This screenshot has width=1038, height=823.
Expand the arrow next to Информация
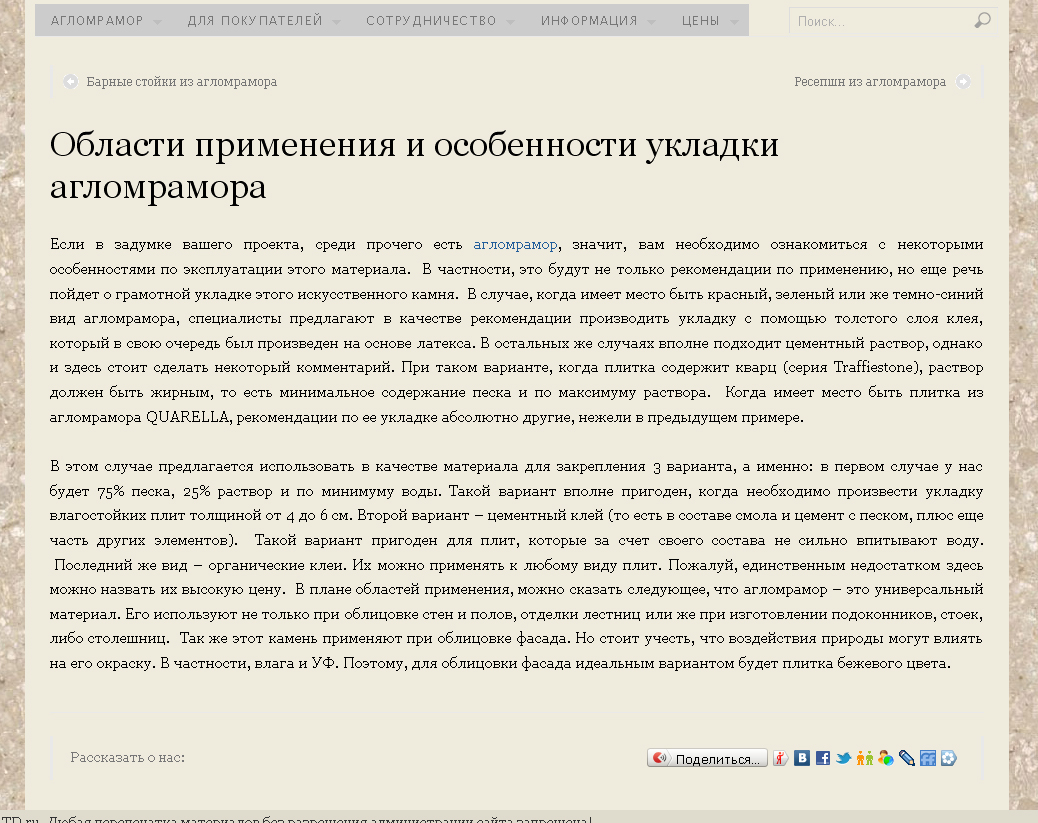click(x=651, y=22)
